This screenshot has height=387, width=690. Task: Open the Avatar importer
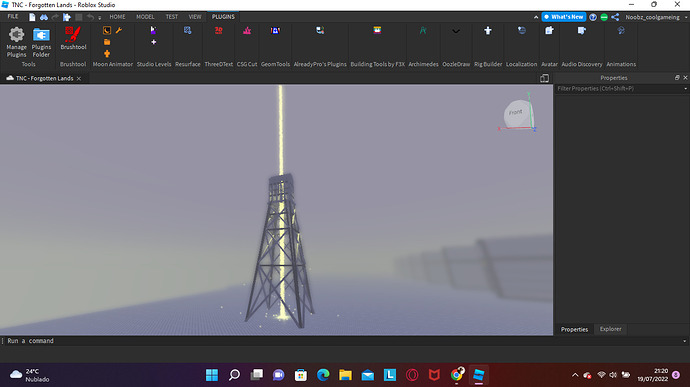(x=549, y=30)
